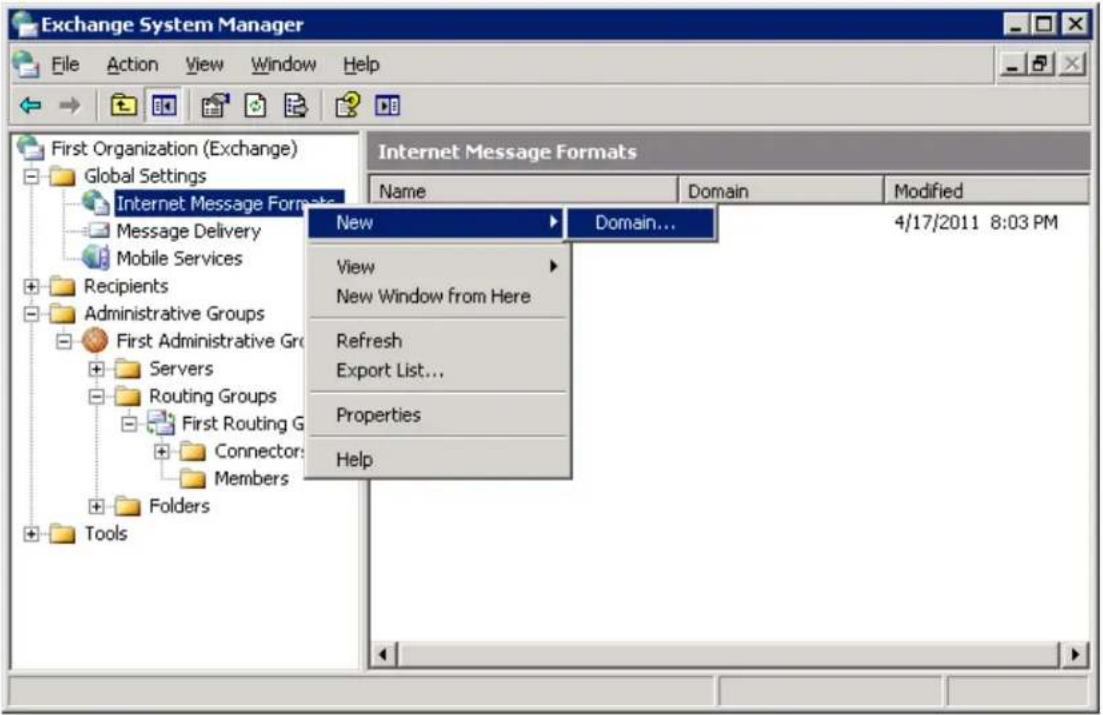Sort by the Domain column header

(781, 191)
